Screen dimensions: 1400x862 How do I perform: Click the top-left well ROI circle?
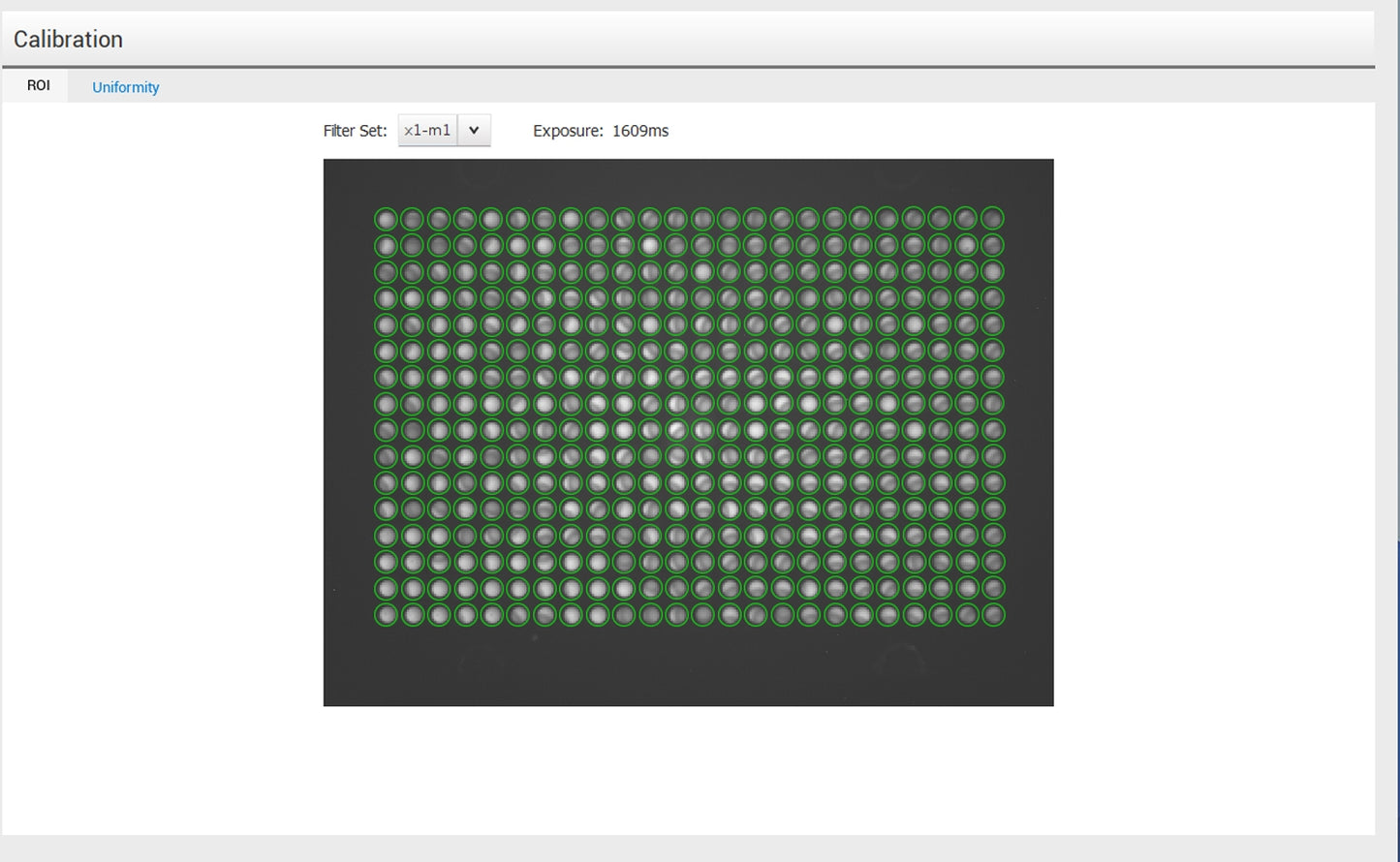point(386,219)
